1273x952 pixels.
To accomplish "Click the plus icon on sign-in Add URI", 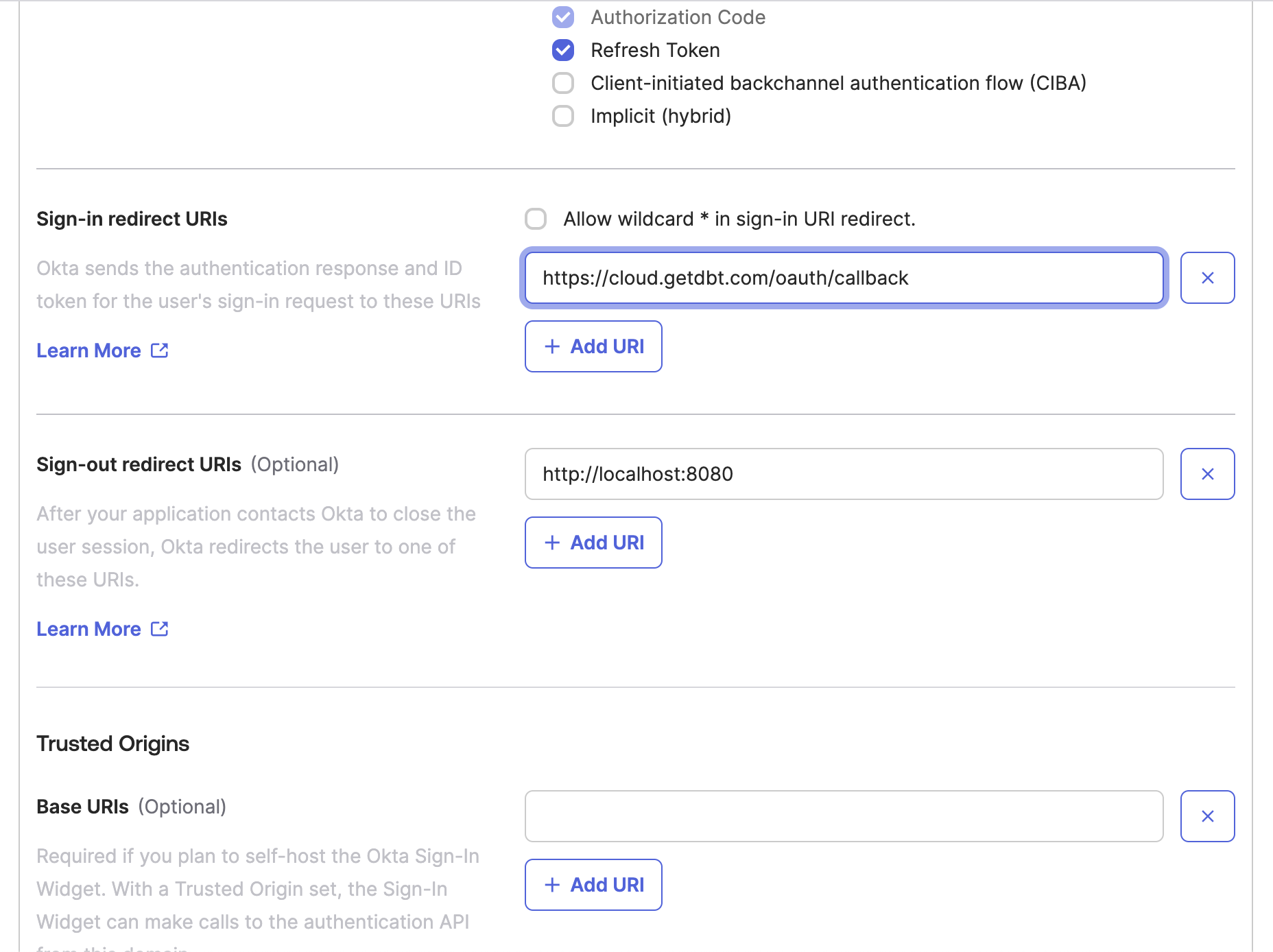I will tap(551, 346).
